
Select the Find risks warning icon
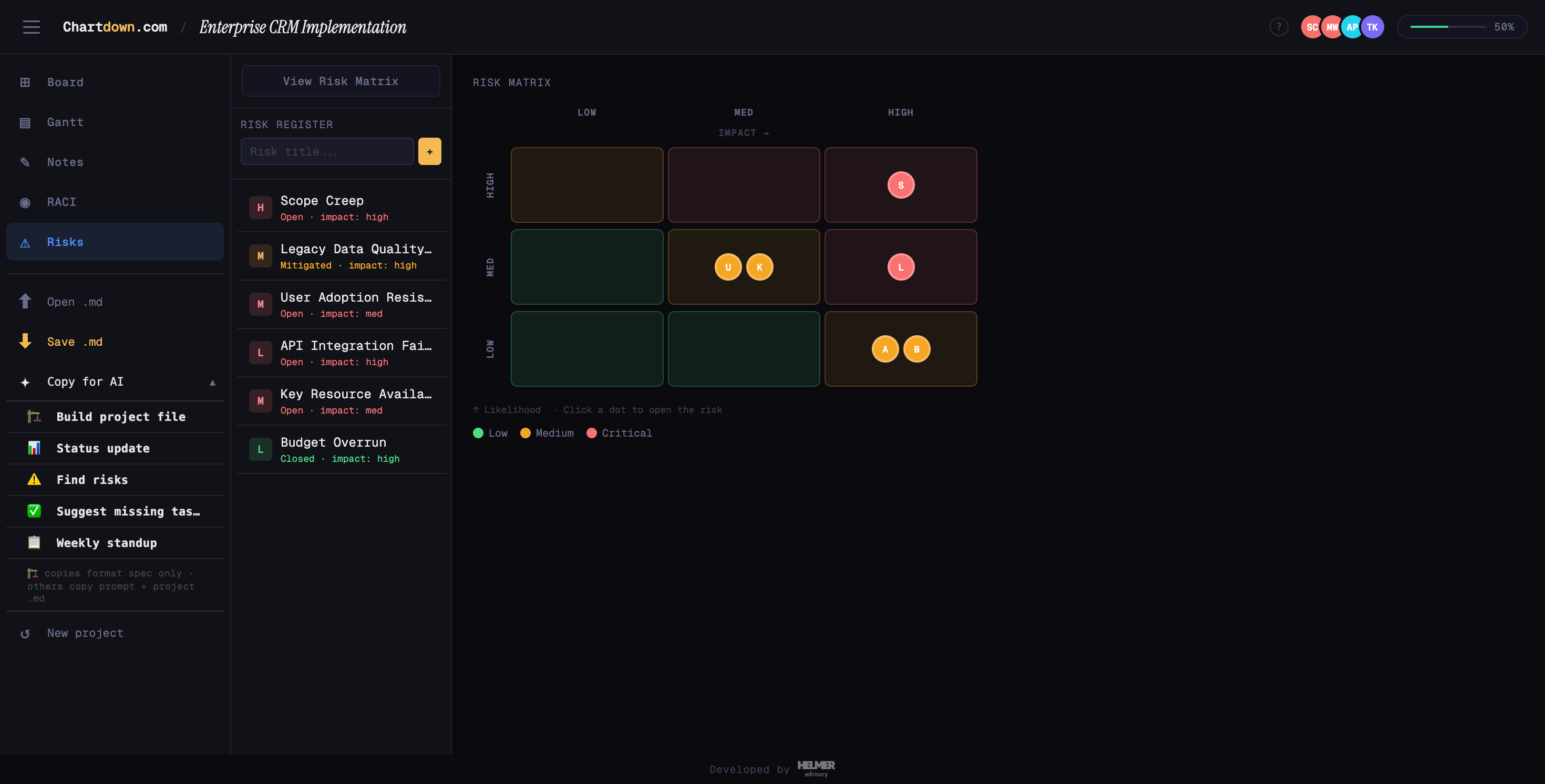pyautogui.click(x=34, y=479)
